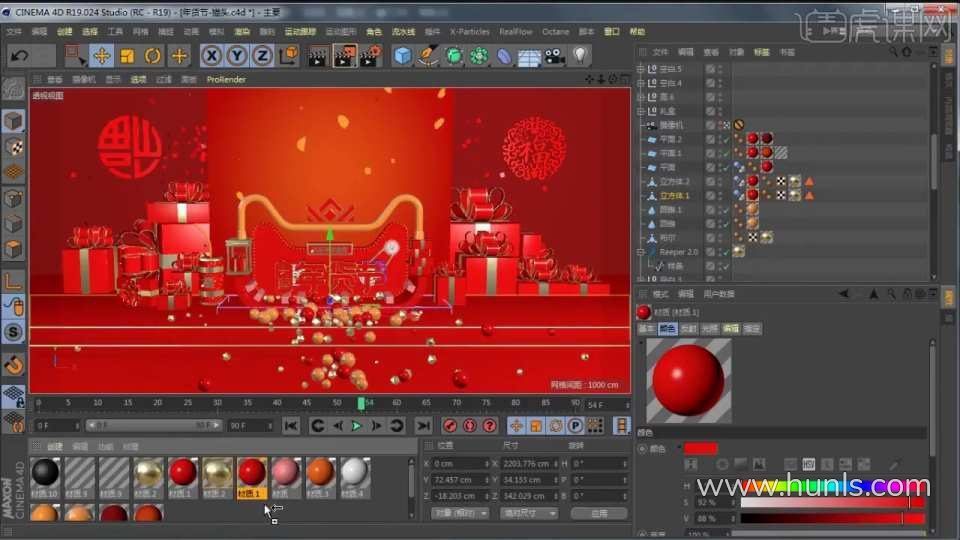Toggle the Z axis lock
This screenshot has height=540, width=960.
click(x=262, y=56)
